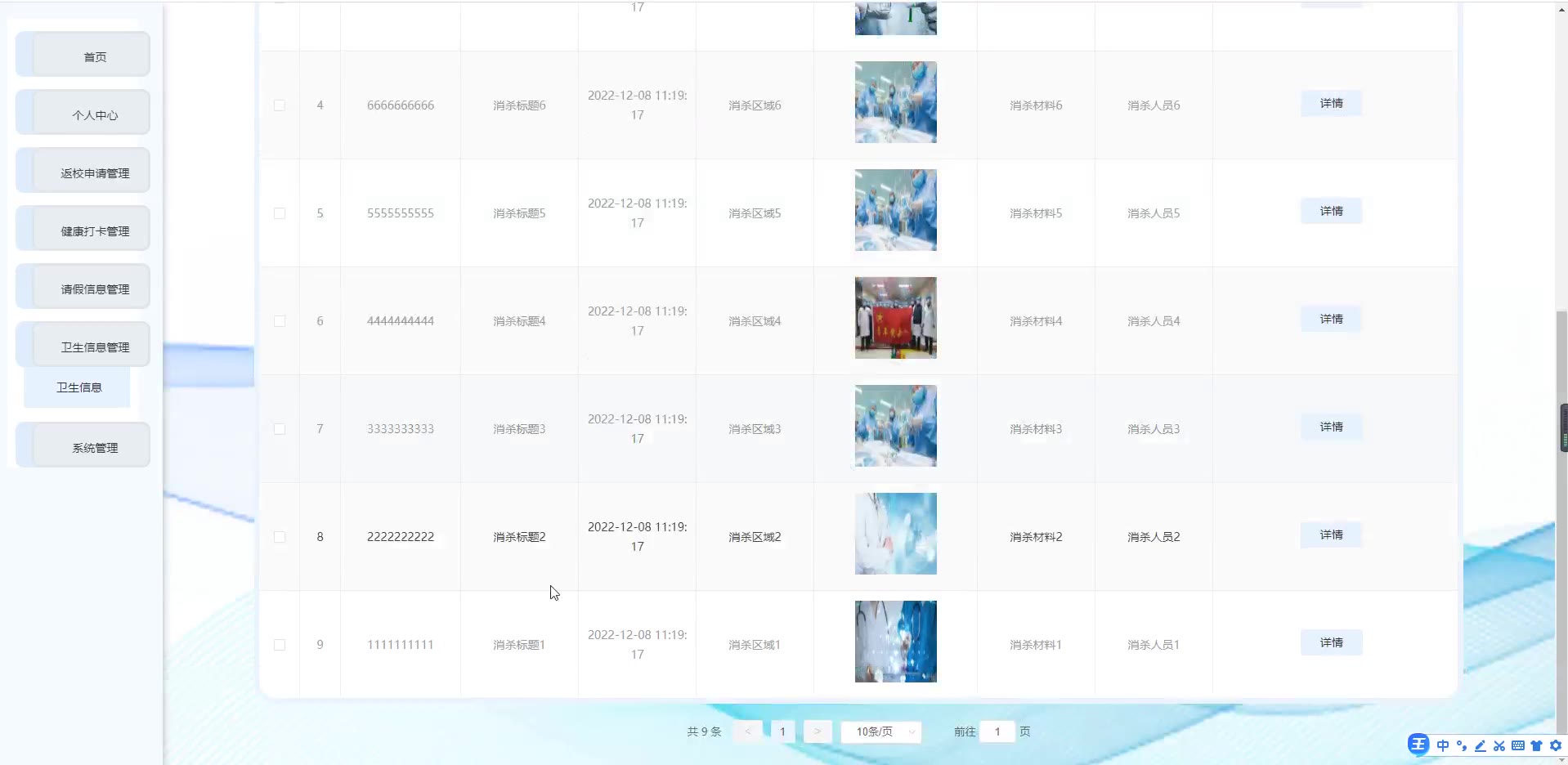Click the 消杀标题1 title cell
The width and height of the screenshot is (1568, 765).
519,645
